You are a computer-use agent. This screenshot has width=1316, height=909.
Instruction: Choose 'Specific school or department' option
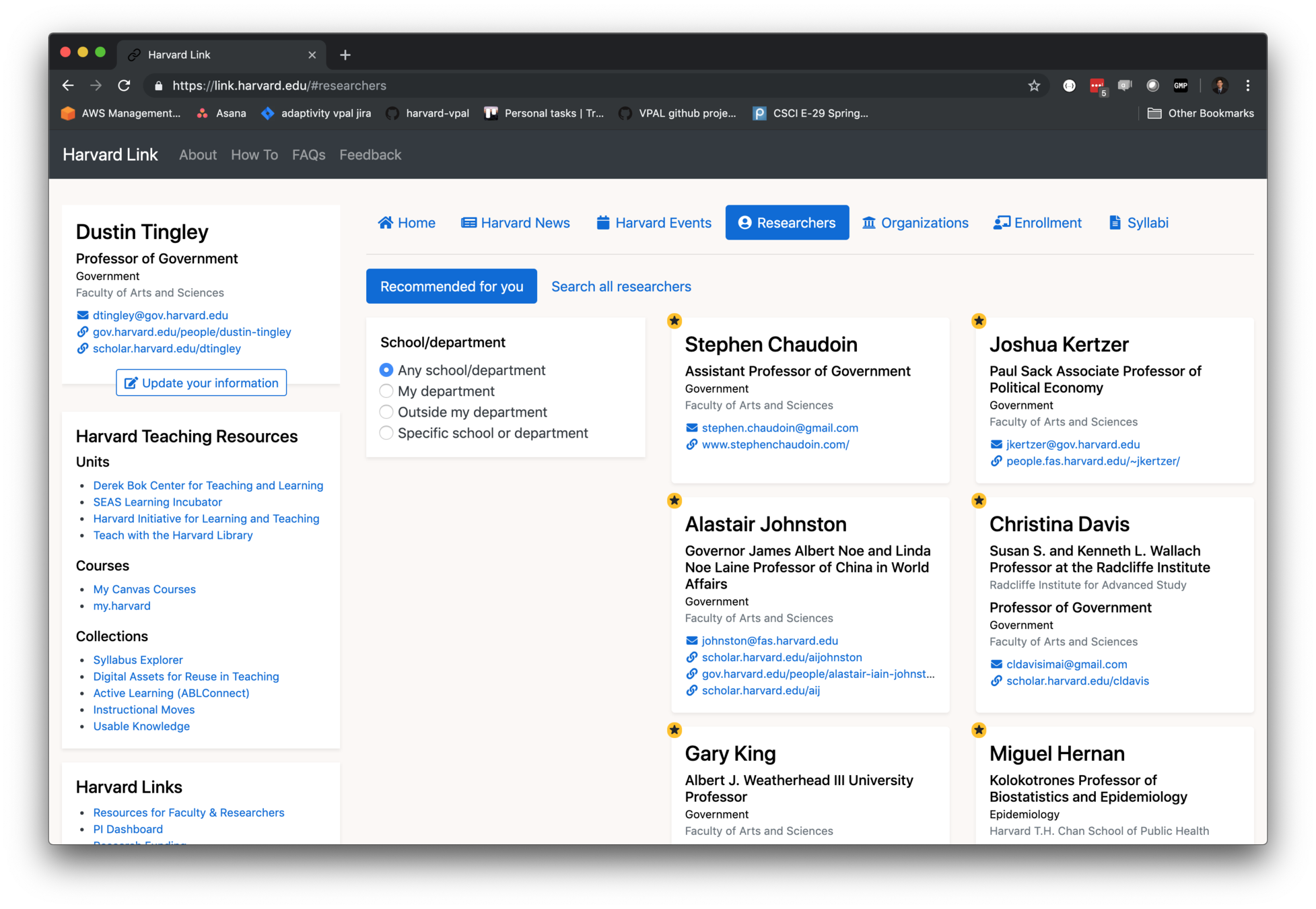coord(386,433)
